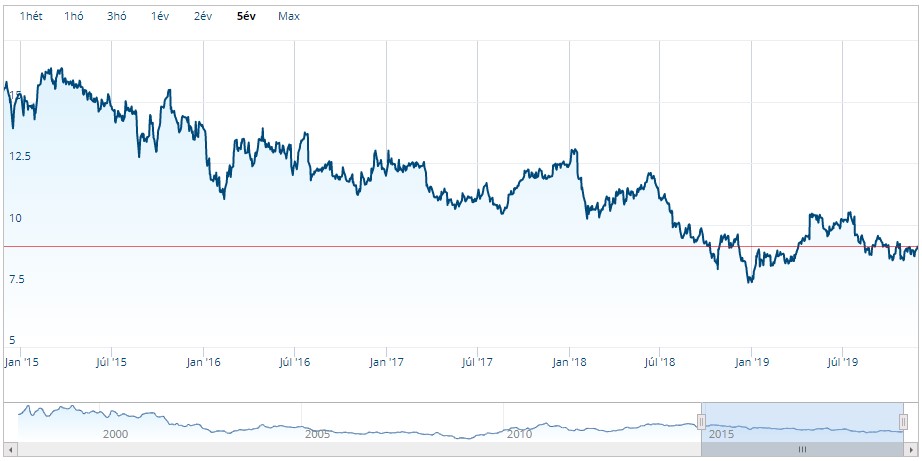Viewport: 922px width, 461px height.
Task: Show the Max time range
Action: (289, 16)
